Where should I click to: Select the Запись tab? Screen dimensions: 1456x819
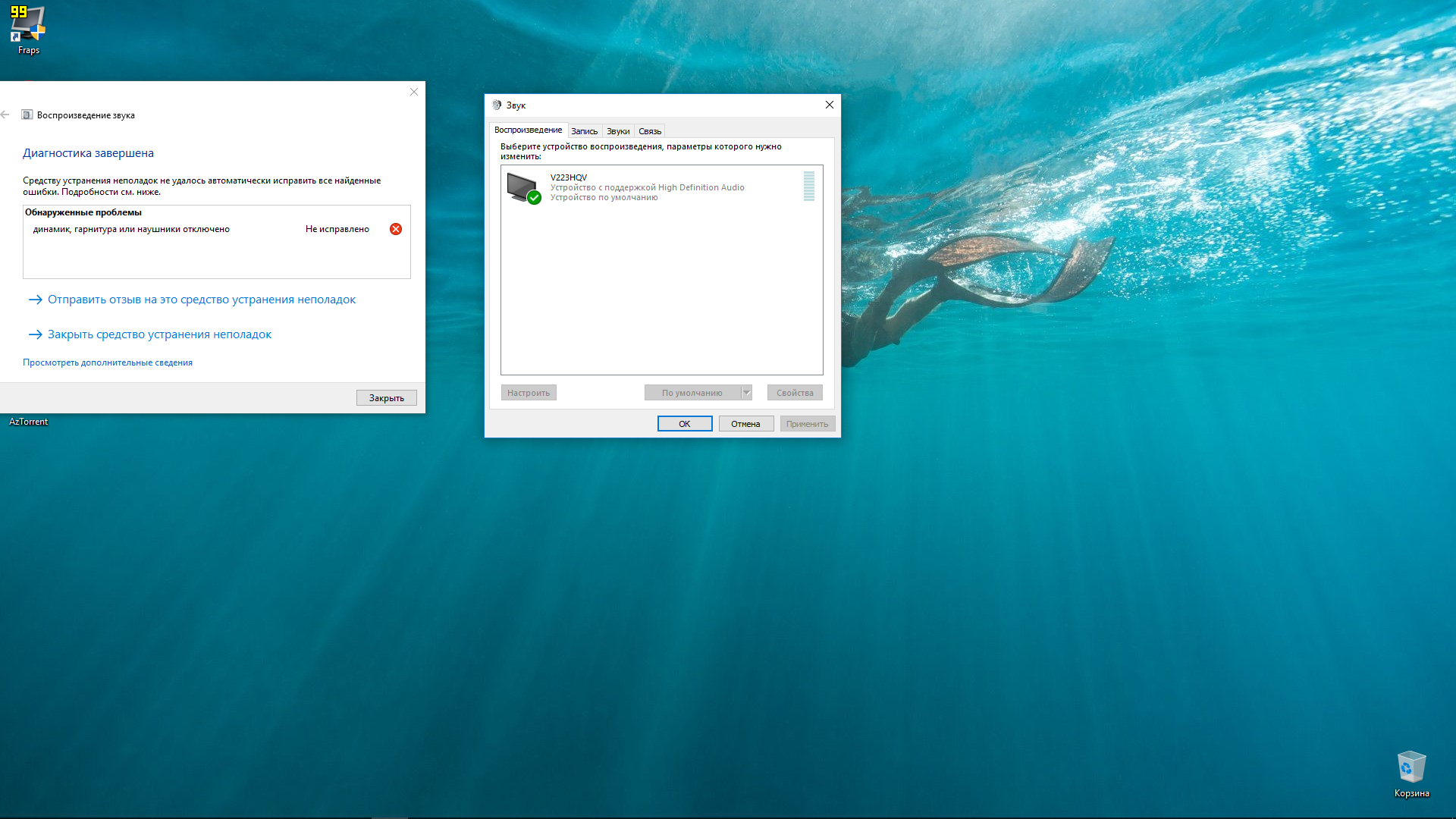point(583,131)
